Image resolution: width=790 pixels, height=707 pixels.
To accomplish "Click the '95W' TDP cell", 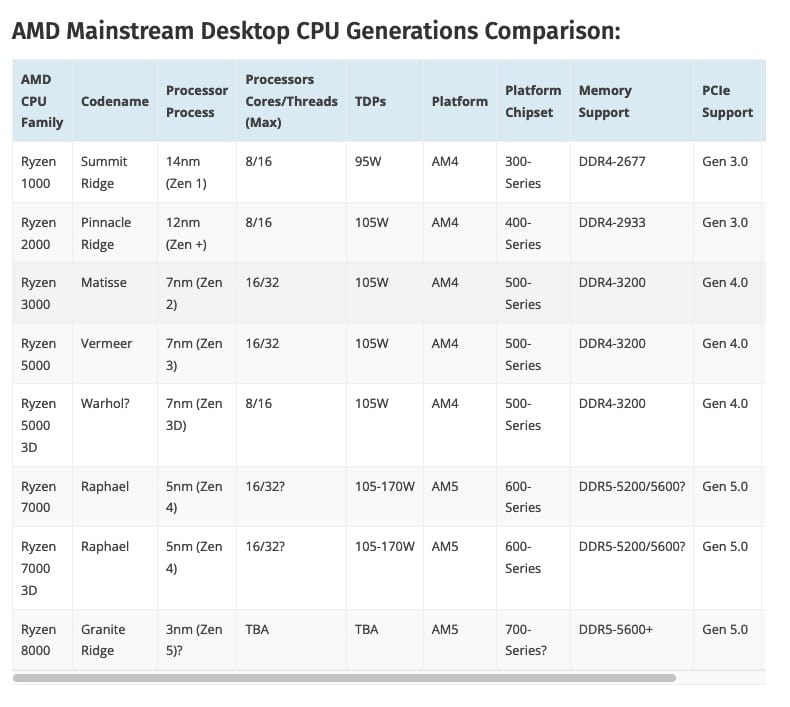I will (384, 172).
